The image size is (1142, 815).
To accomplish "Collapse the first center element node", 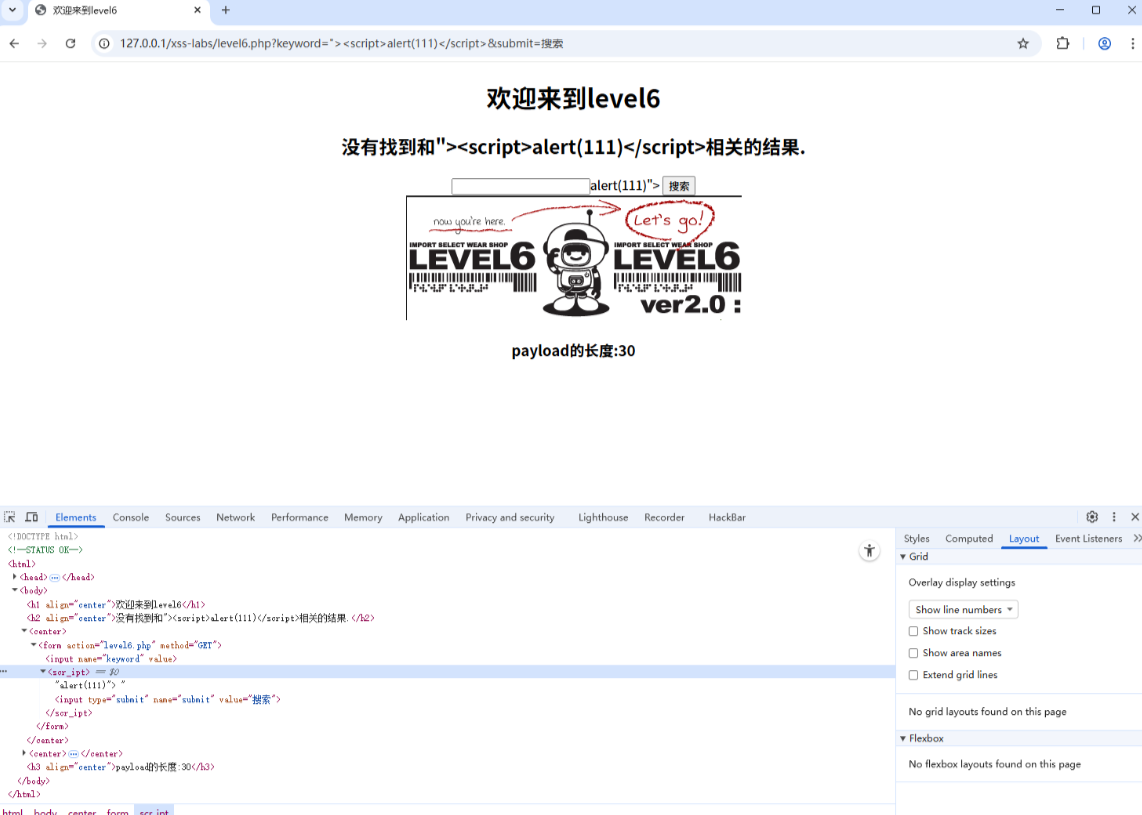I will point(24,631).
